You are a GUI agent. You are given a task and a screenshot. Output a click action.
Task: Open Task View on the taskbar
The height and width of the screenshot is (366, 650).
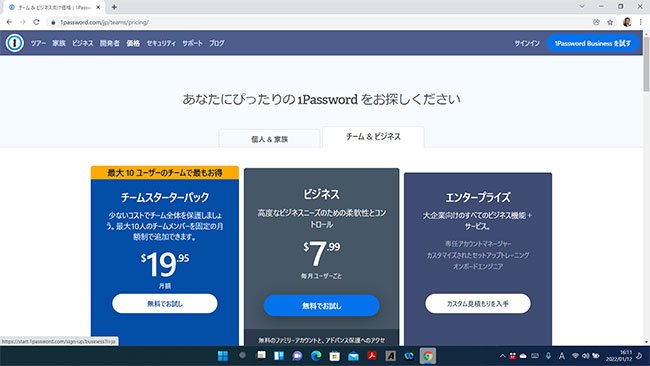261,355
